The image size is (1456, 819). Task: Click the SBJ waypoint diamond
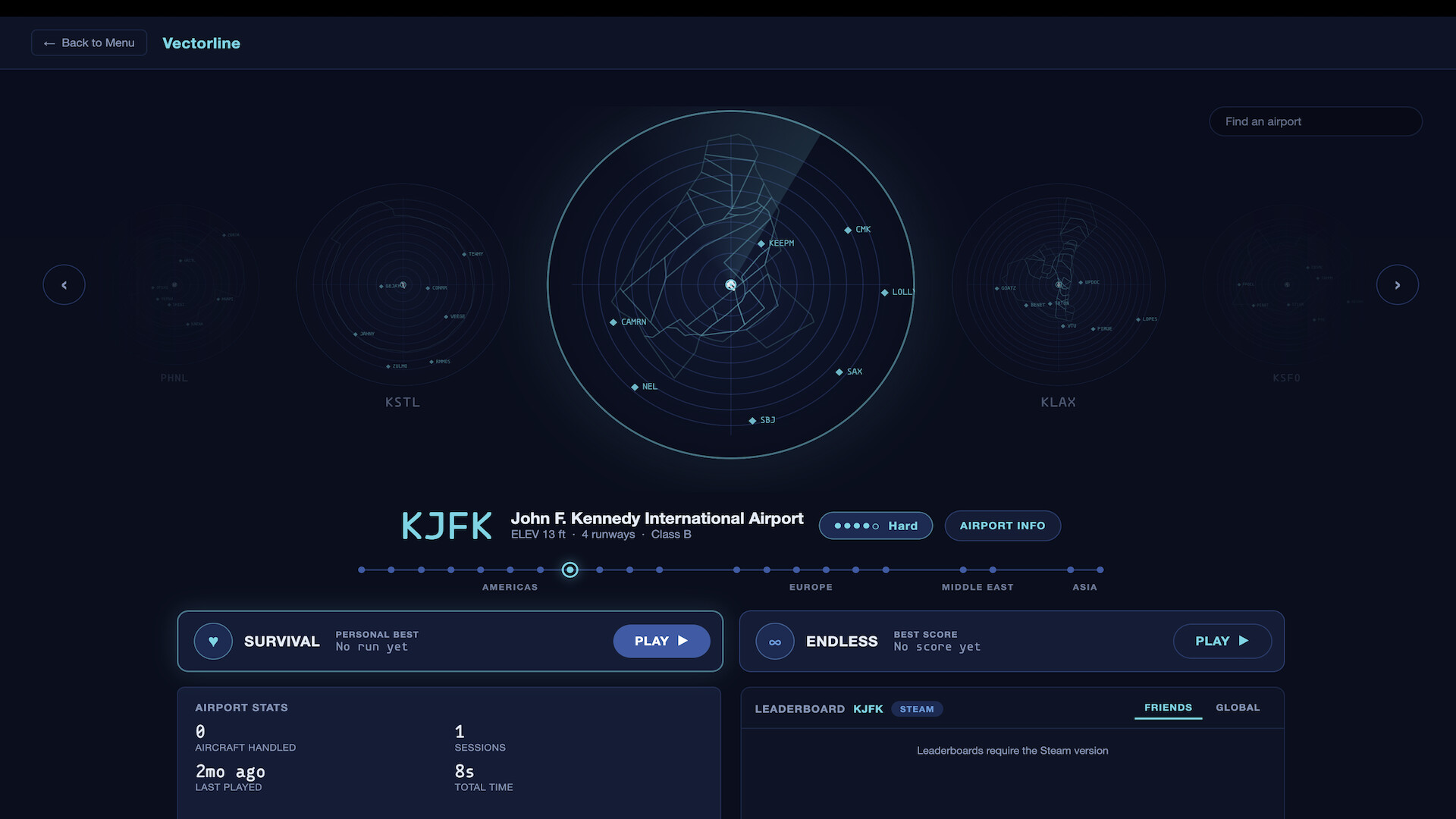(x=752, y=420)
